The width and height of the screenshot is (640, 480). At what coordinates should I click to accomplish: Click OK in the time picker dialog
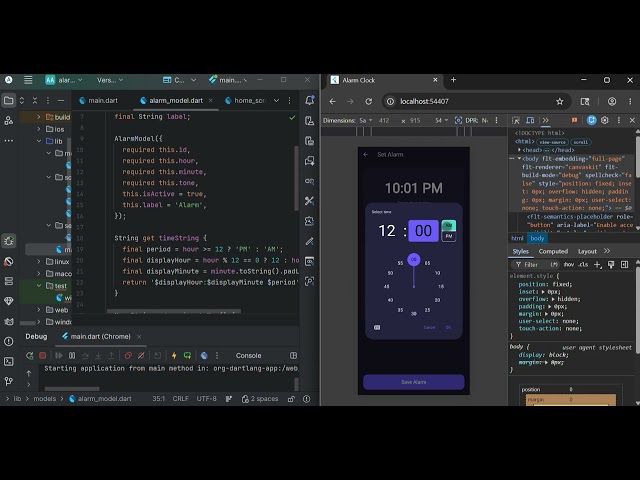(449, 327)
